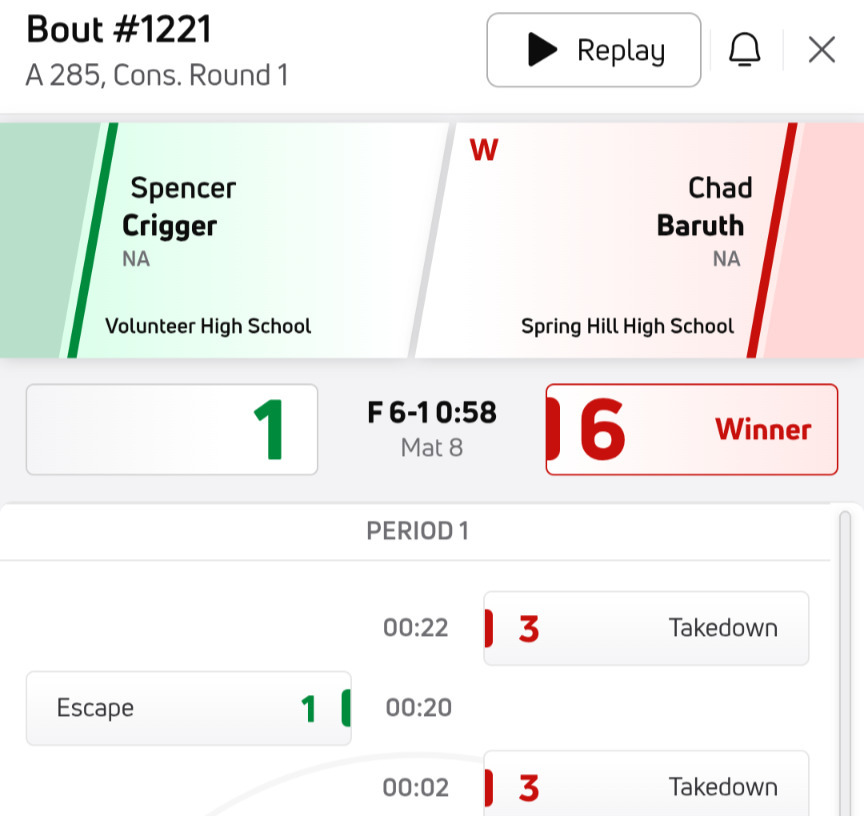The height and width of the screenshot is (816, 864).
Task: Close the bout details panel
Action: (x=821, y=49)
